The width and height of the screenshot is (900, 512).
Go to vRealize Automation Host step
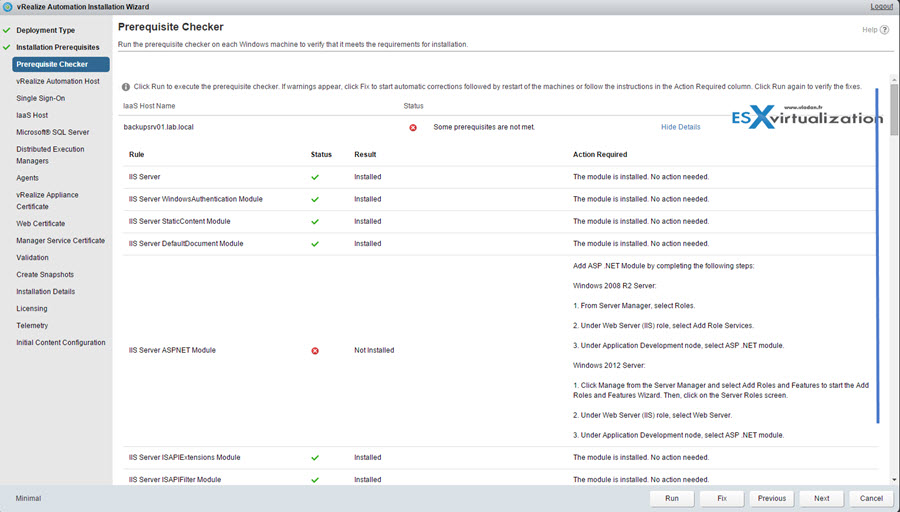click(x=57, y=82)
